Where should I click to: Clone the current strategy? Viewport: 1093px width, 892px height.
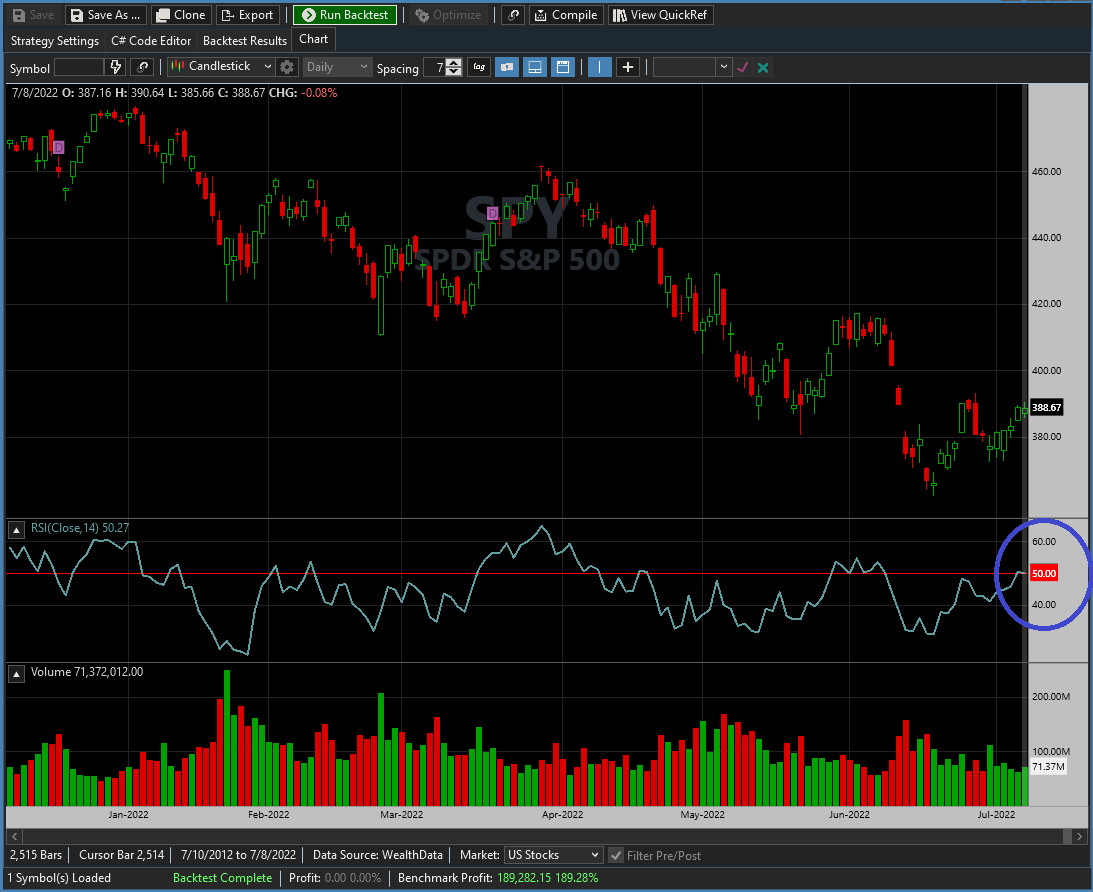pyautogui.click(x=181, y=15)
